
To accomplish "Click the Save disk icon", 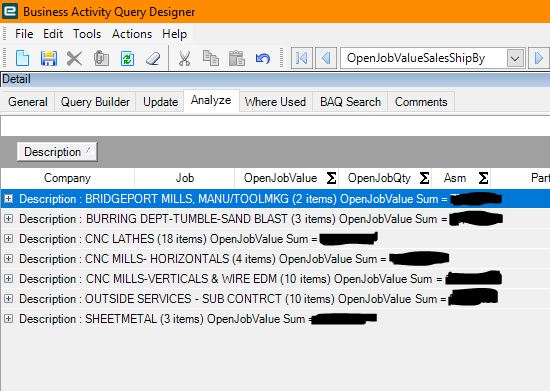I will [x=49, y=58].
